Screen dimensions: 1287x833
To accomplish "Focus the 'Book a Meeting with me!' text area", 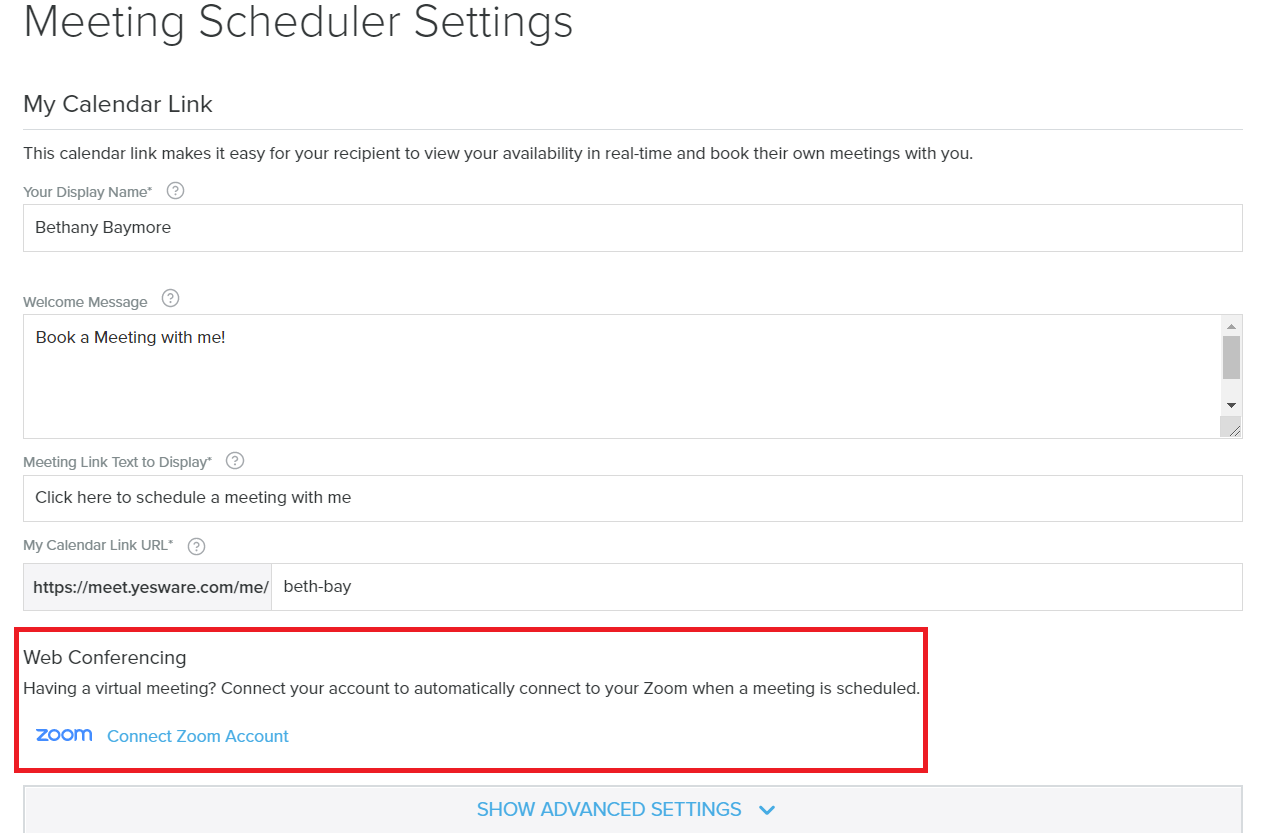I will tap(620, 376).
